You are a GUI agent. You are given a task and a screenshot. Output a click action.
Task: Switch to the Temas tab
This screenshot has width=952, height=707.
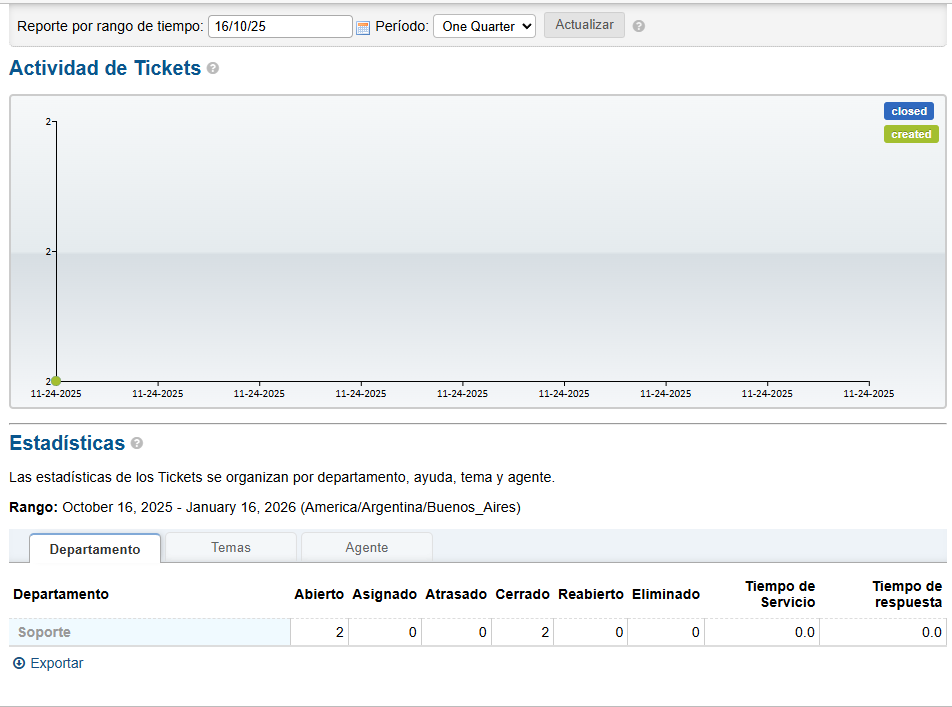point(231,547)
